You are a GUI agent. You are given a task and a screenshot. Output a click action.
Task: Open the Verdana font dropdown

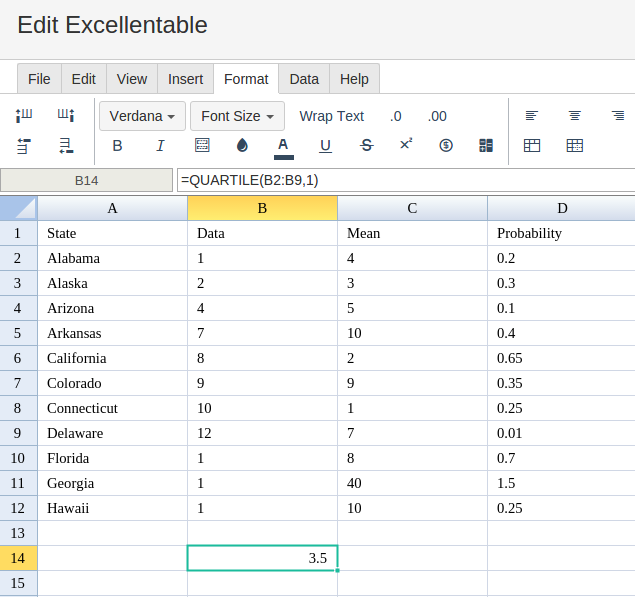coord(142,116)
